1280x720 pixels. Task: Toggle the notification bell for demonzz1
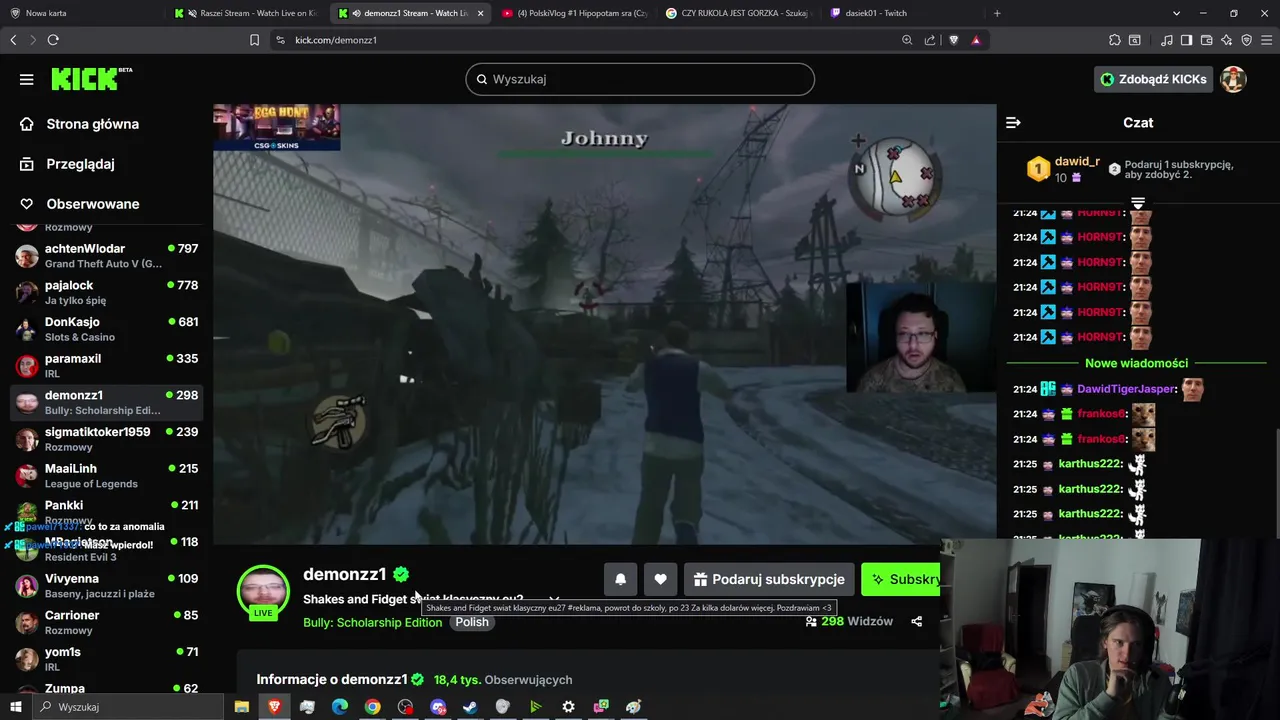coord(620,579)
